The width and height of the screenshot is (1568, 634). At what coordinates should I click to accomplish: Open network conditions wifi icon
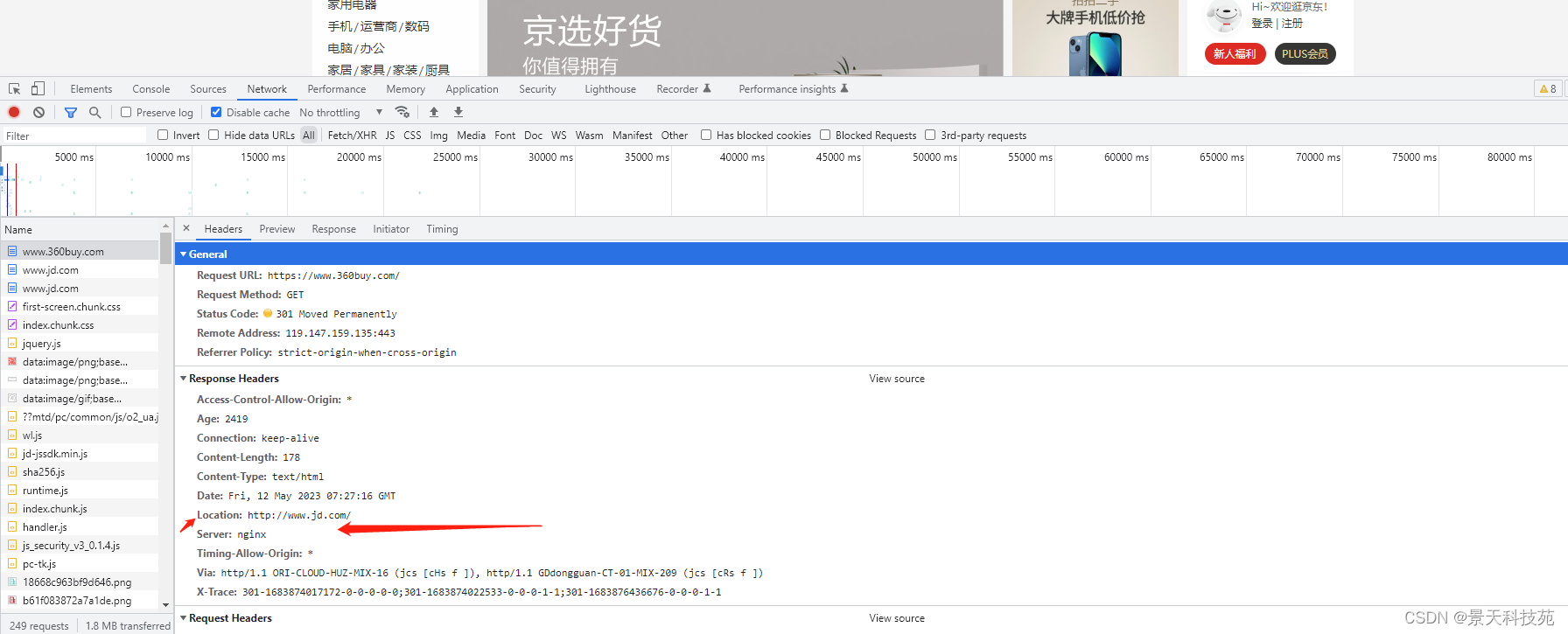[402, 112]
